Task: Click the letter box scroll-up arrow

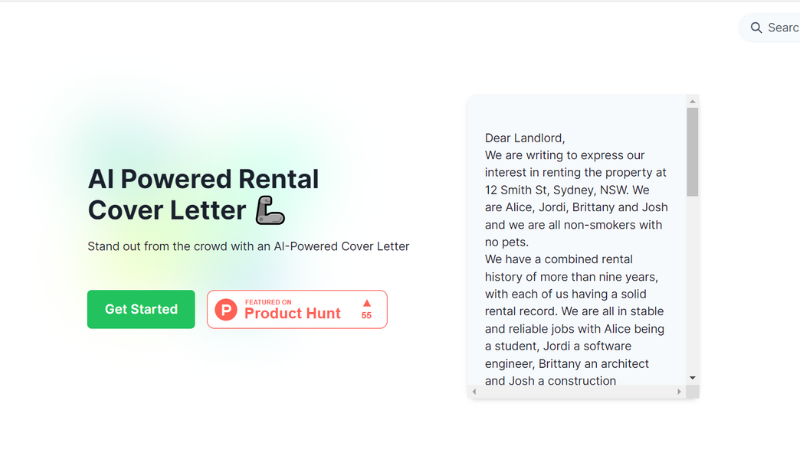Action: (692, 102)
